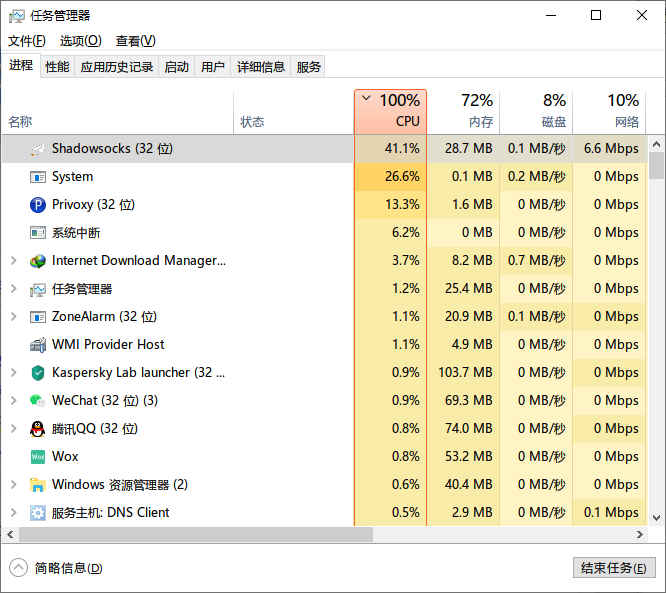Click the horizontal scrollbar left arrow
This screenshot has height=593, width=666.
point(10,534)
